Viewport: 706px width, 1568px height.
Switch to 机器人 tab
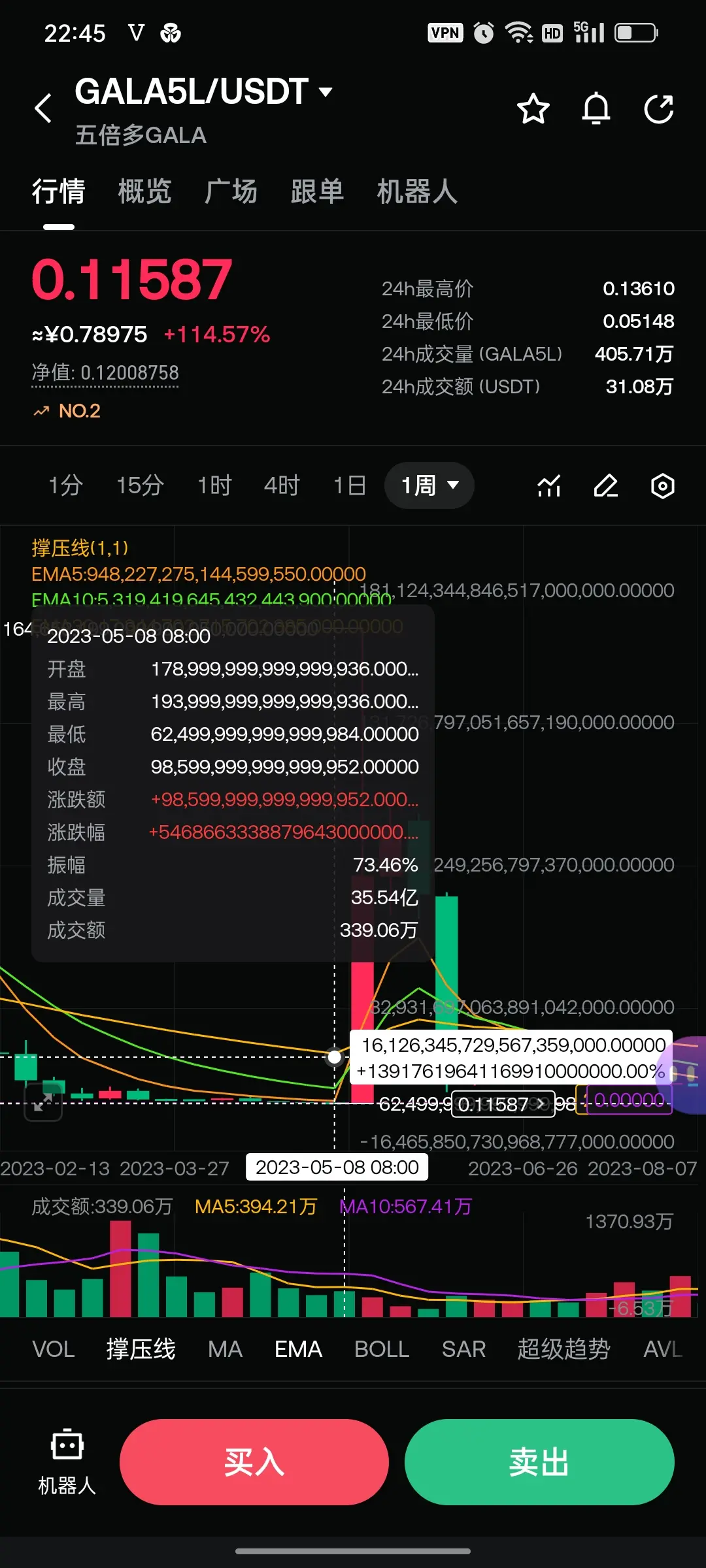coord(417,191)
